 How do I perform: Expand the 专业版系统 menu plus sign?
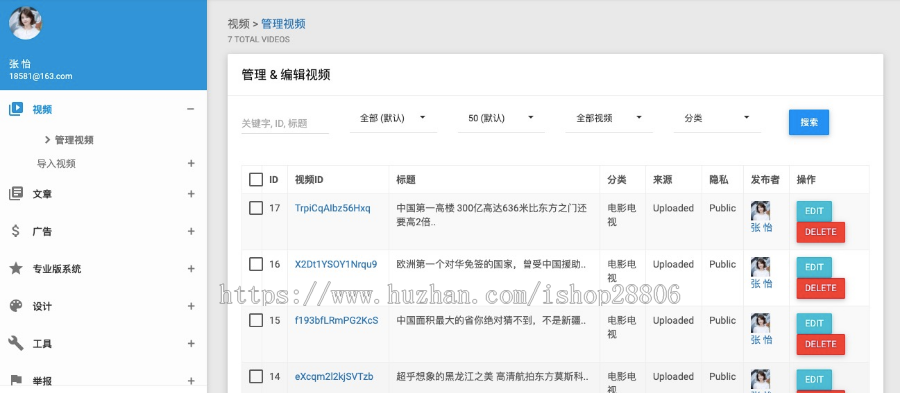[x=191, y=269]
